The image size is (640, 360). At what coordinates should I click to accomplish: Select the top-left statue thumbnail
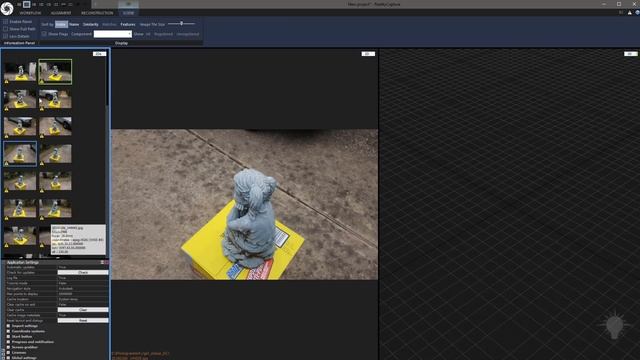[x=20, y=71]
